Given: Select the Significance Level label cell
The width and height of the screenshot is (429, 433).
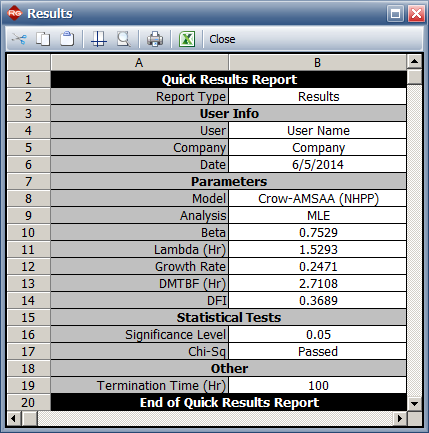Looking at the screenshot, I should 139,334.
